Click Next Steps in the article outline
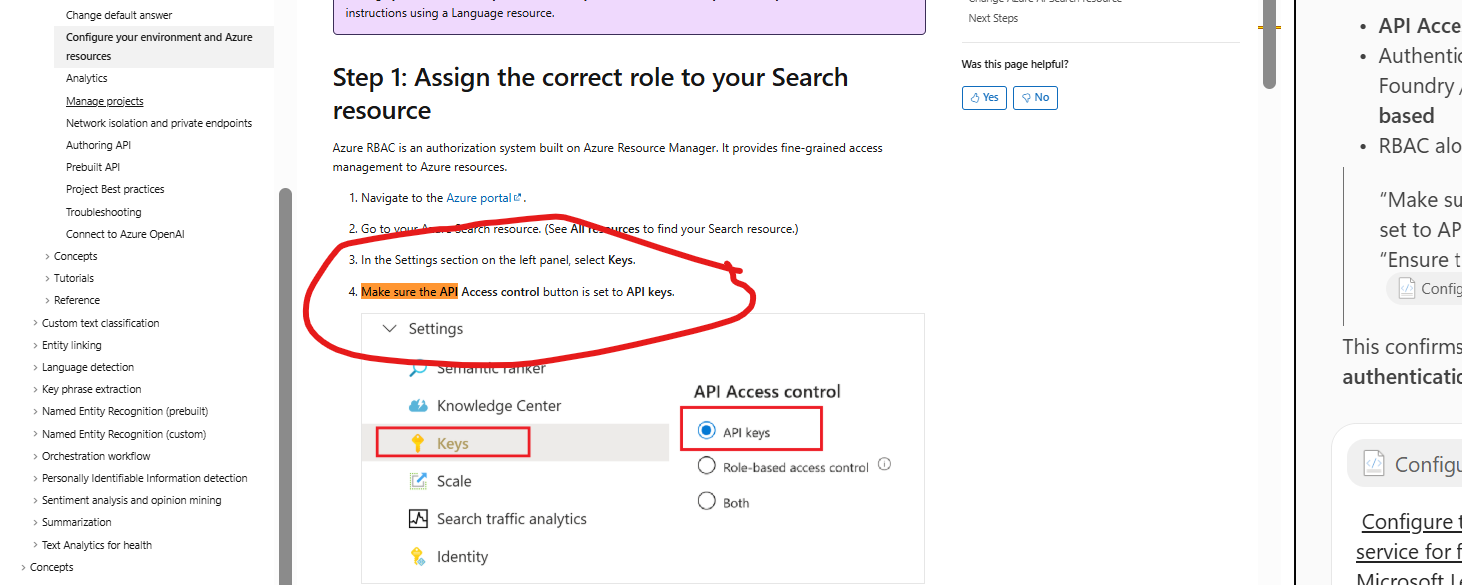1462x585 pixels. 993,18
